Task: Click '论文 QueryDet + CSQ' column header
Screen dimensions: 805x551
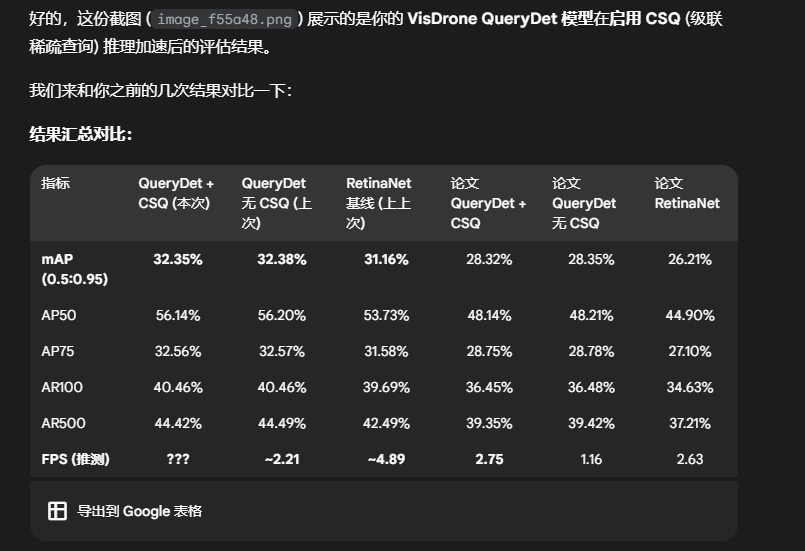Action: click(488, 203)
